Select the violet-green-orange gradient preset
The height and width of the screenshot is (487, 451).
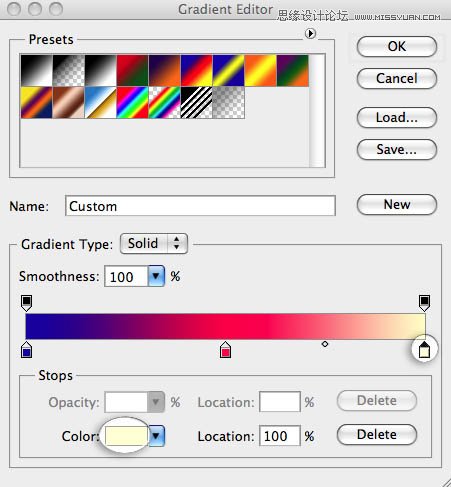coord(293,71)
